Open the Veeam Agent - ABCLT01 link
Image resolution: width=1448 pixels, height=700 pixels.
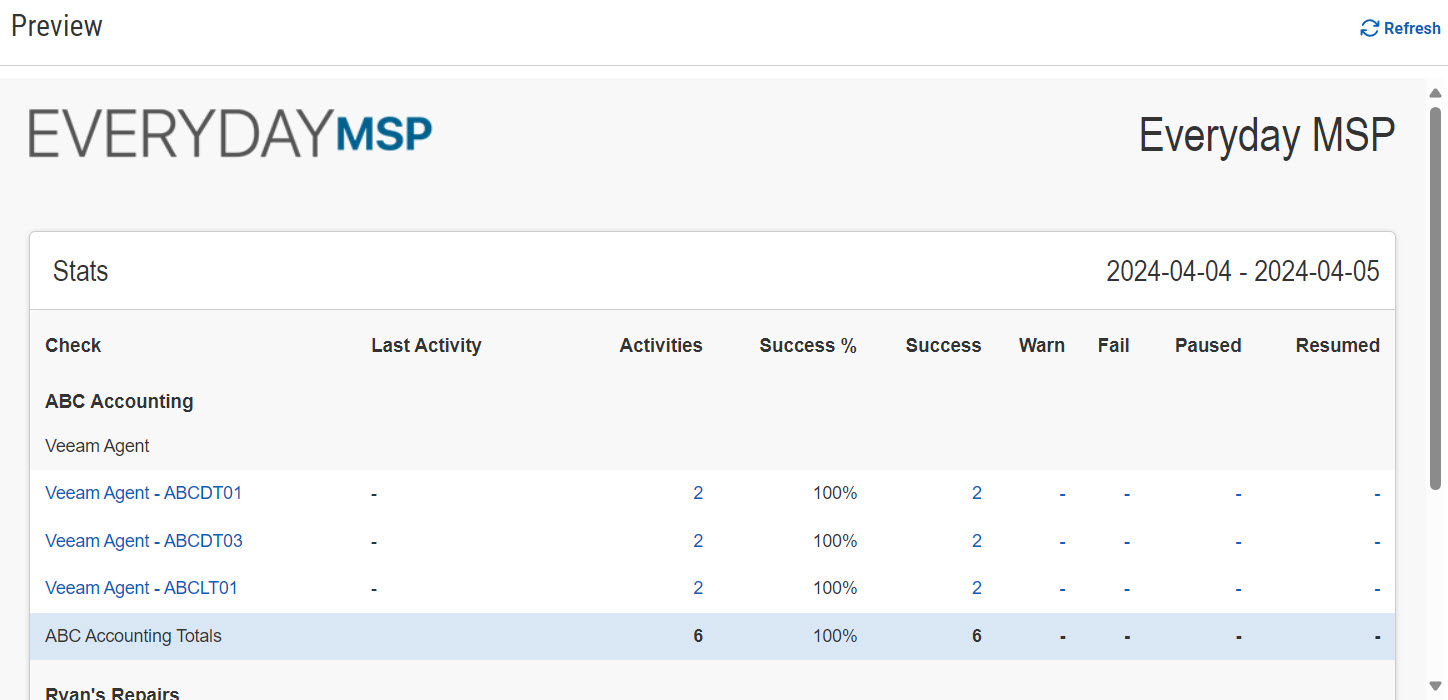coord(141,588)
